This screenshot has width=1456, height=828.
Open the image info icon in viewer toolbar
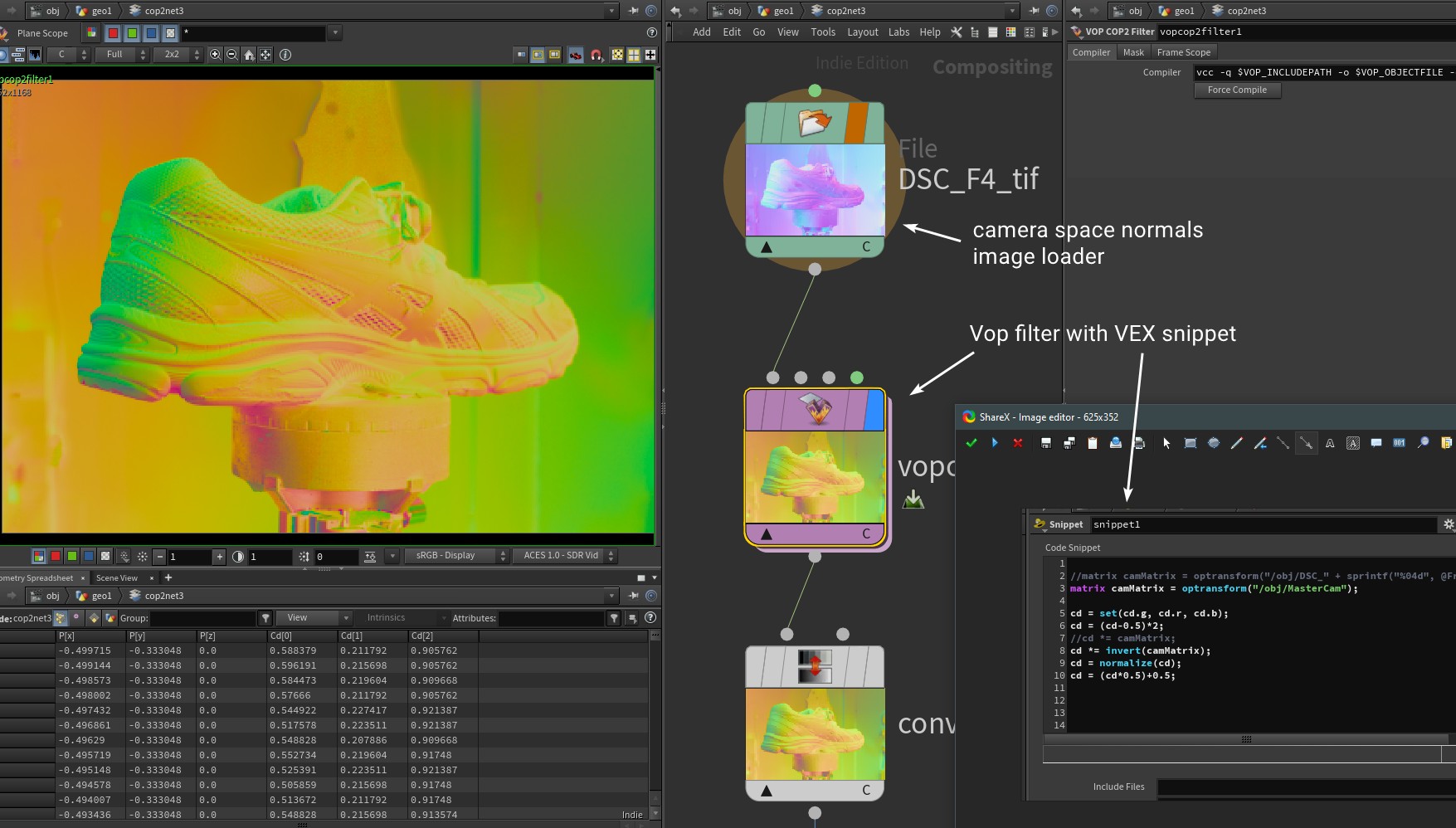coord(285,55)
